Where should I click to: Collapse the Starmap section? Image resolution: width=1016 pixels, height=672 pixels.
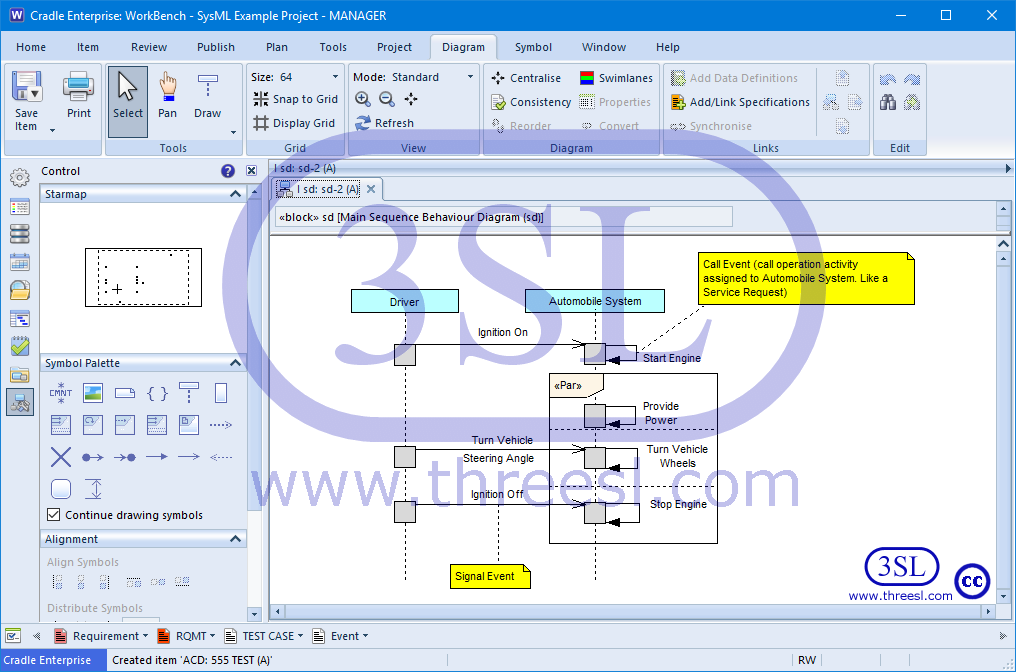coord(235,194)
